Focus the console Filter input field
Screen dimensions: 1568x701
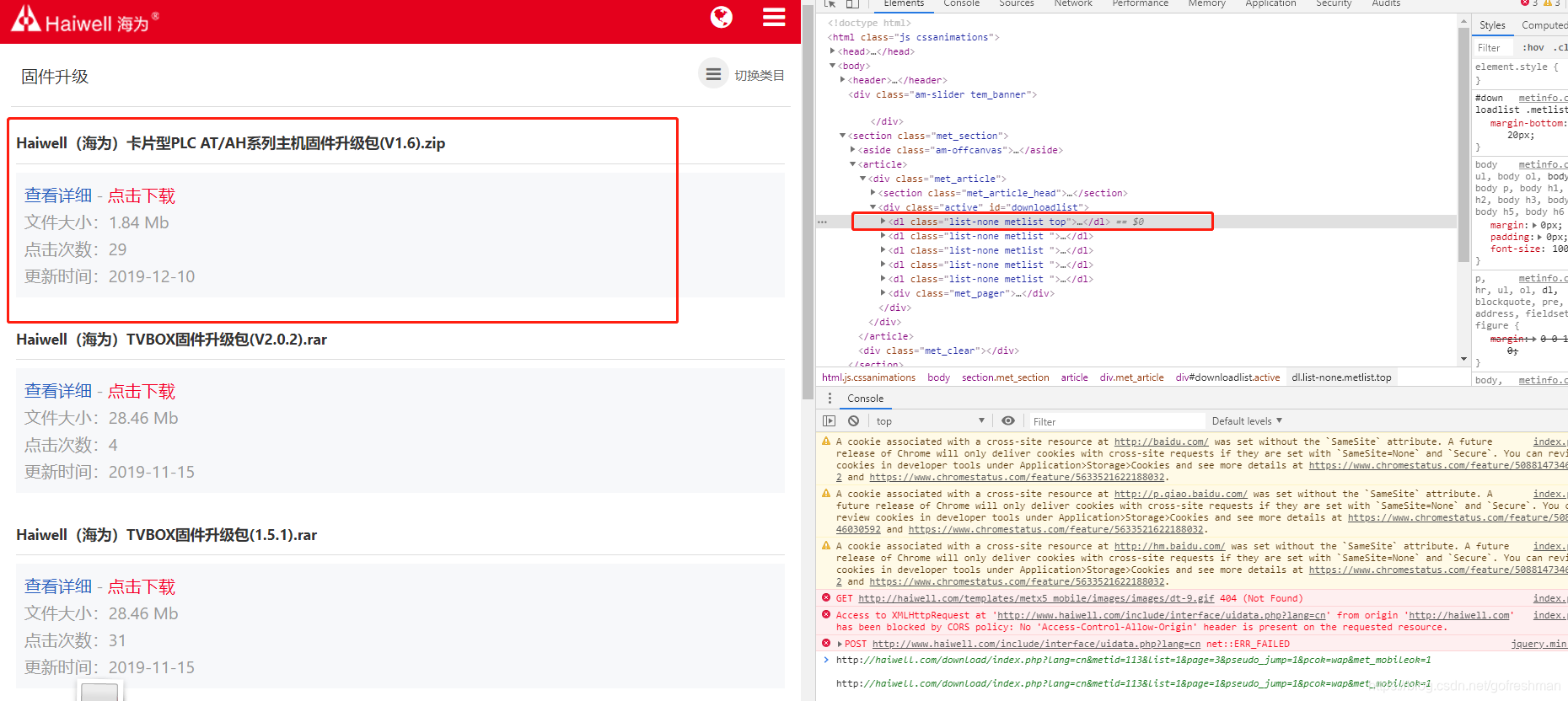(x=1116, y=421)
